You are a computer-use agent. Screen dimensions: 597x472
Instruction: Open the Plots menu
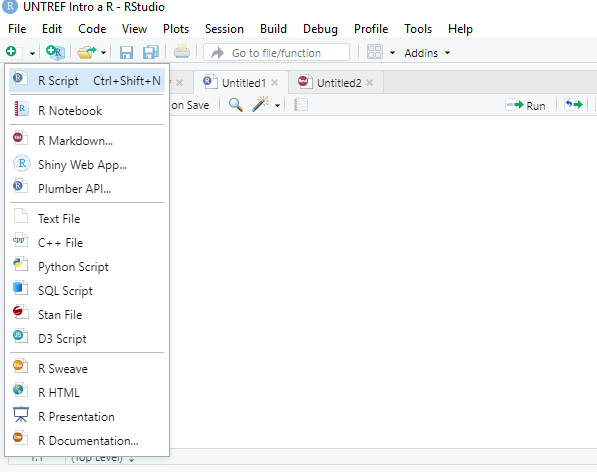click(176, 29)
